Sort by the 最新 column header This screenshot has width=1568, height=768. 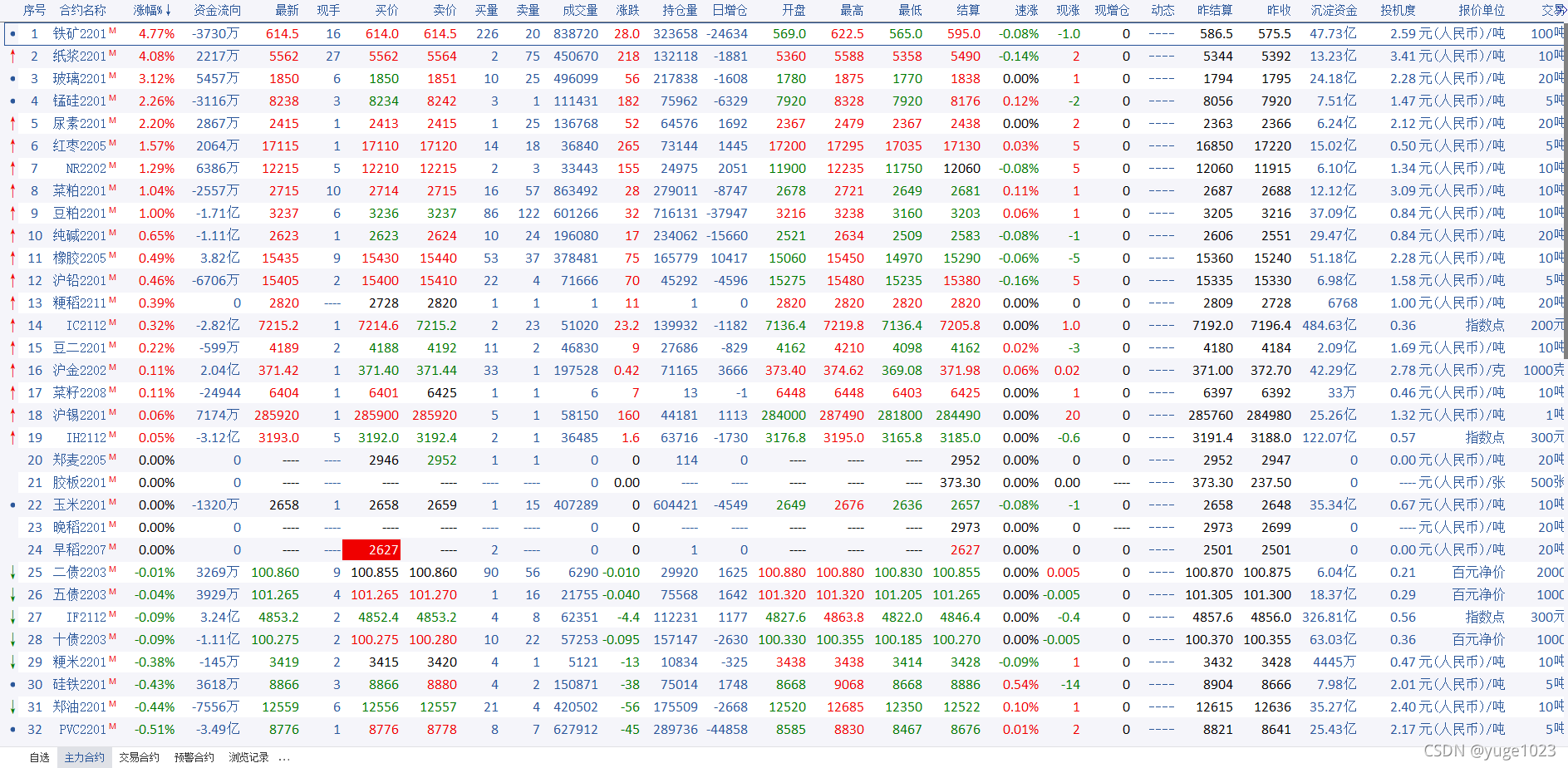tap(288, 10)
